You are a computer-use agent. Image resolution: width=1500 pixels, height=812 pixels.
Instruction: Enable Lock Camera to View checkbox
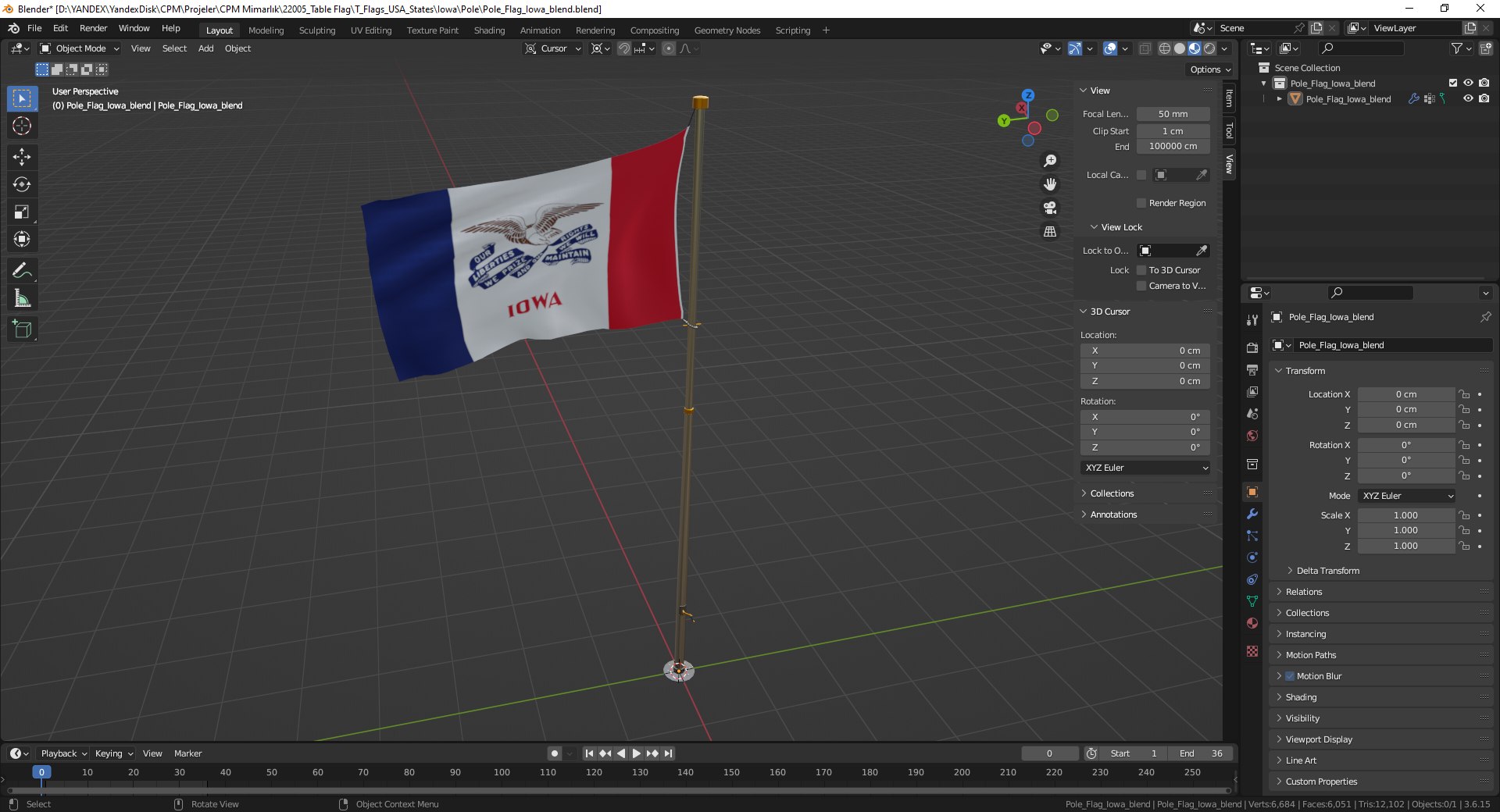(1141, 286)
